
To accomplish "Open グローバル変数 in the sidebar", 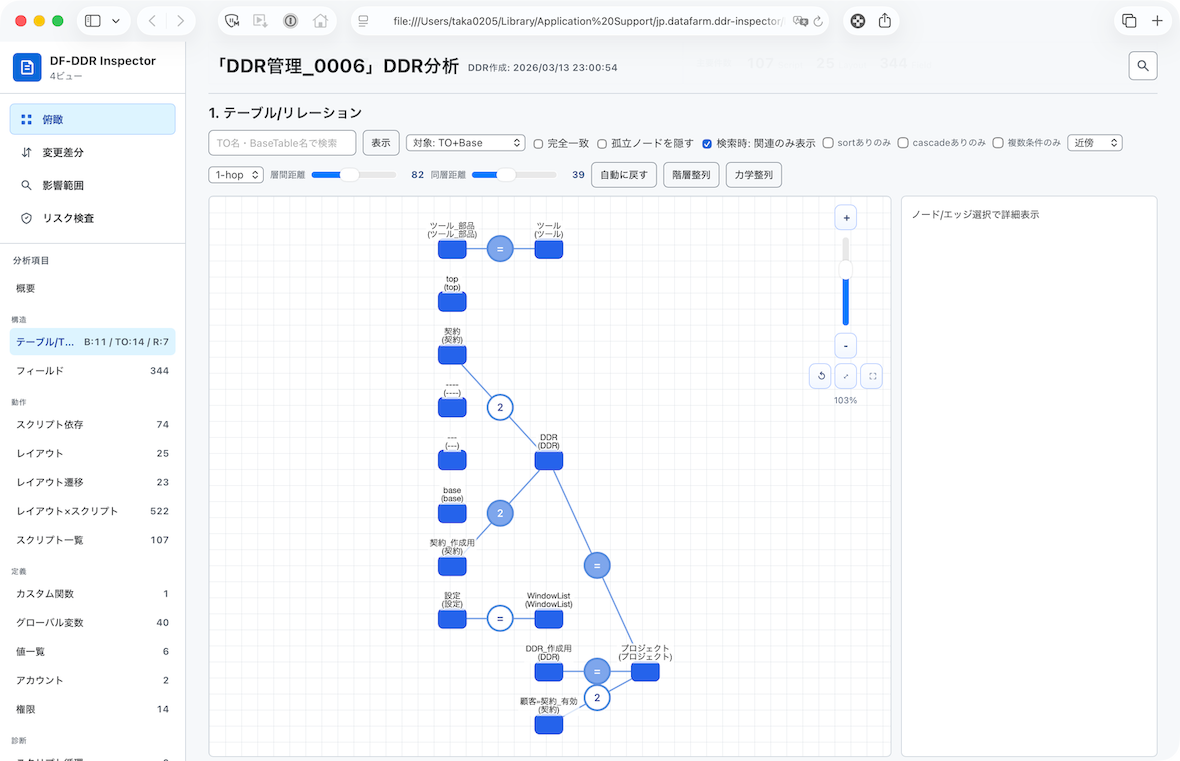I will click(x=93, y=622).
